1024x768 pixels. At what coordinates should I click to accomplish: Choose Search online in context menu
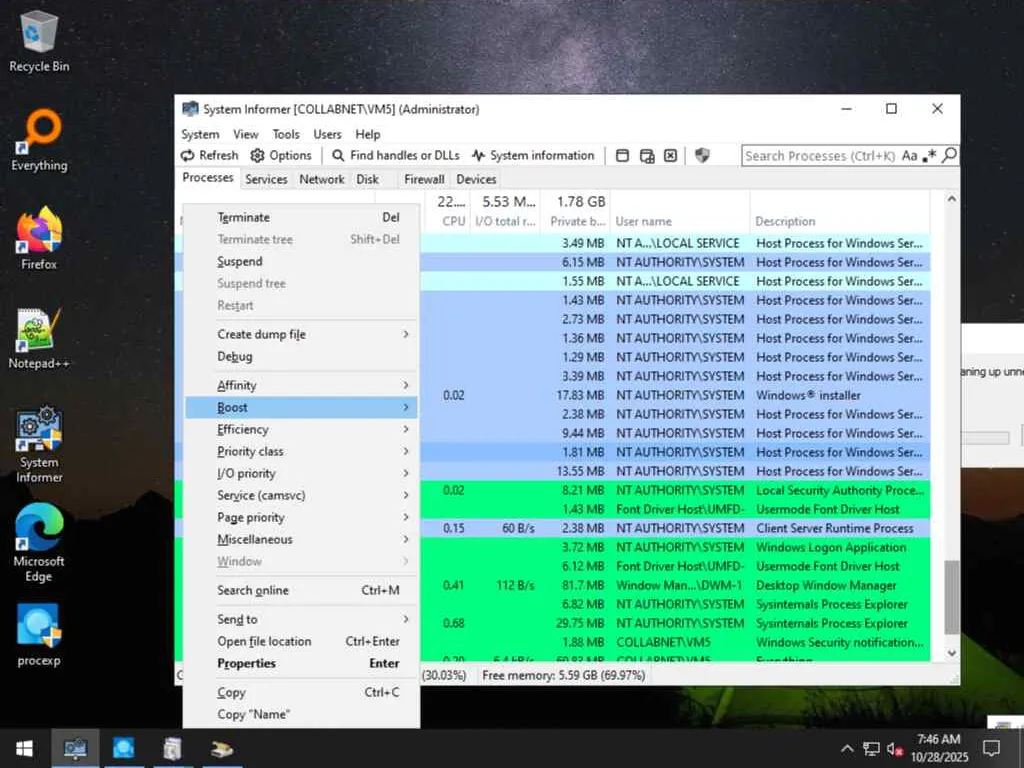[301, 590]
